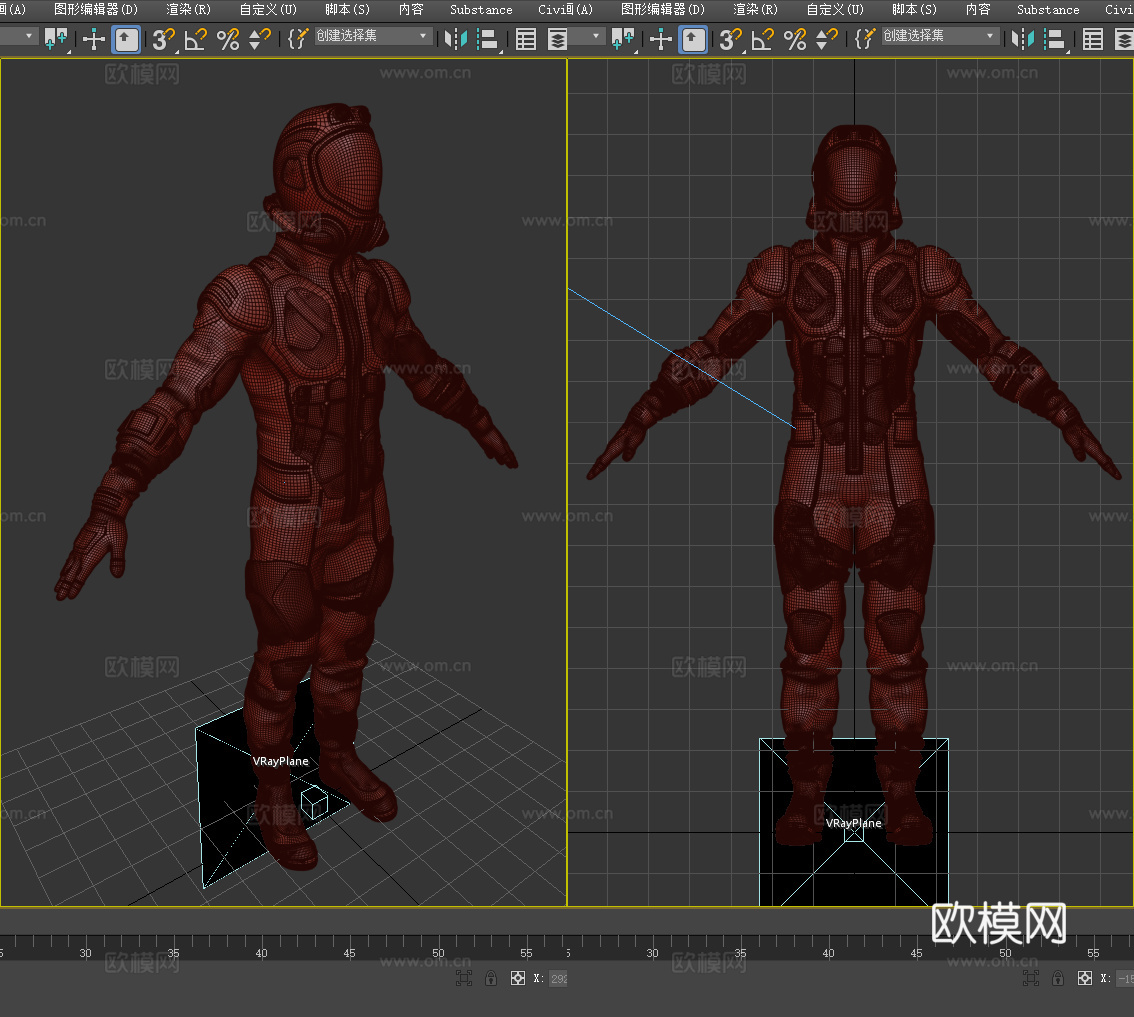Open 图形编辑器(D) menu in front-view window

[x=662, y=9]
